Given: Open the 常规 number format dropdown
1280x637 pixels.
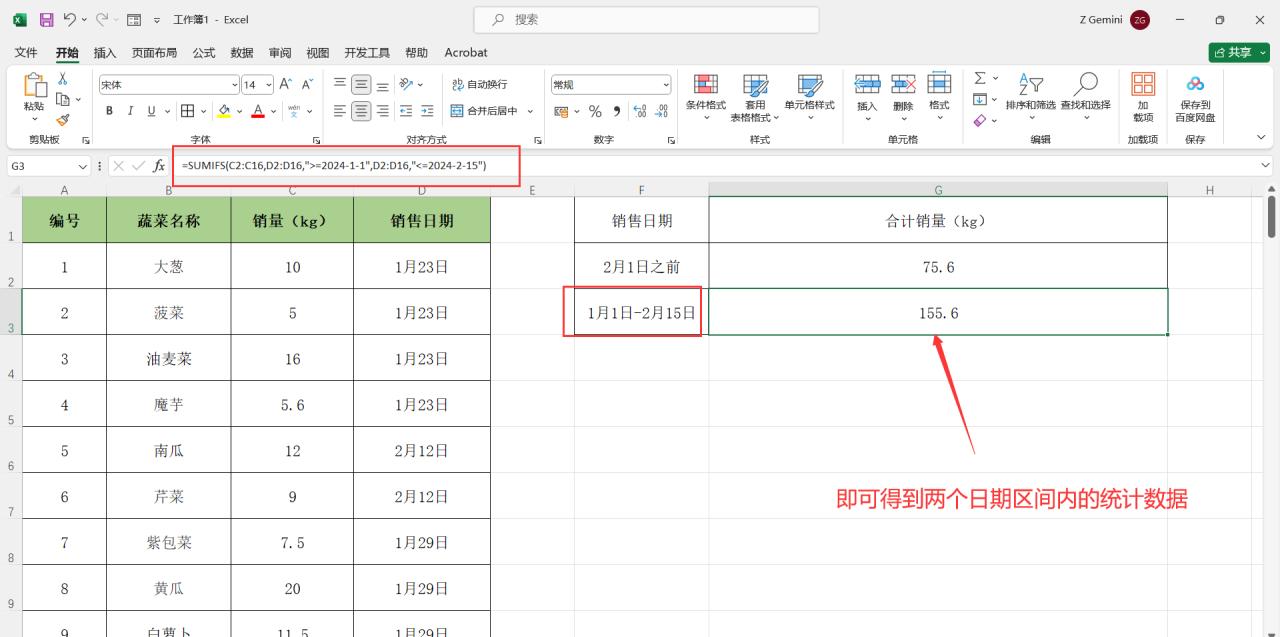Looking at the screenshot, I should click(x=666, y=85).
